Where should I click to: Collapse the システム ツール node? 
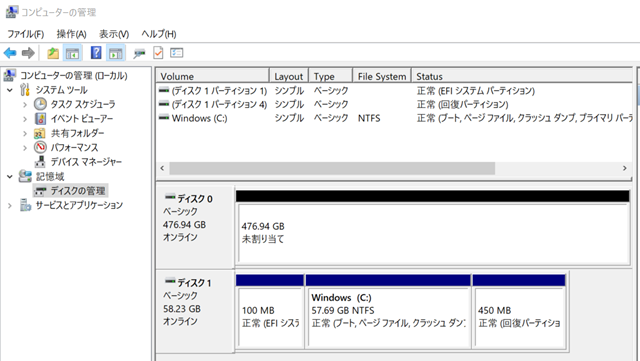click(10, 90)
